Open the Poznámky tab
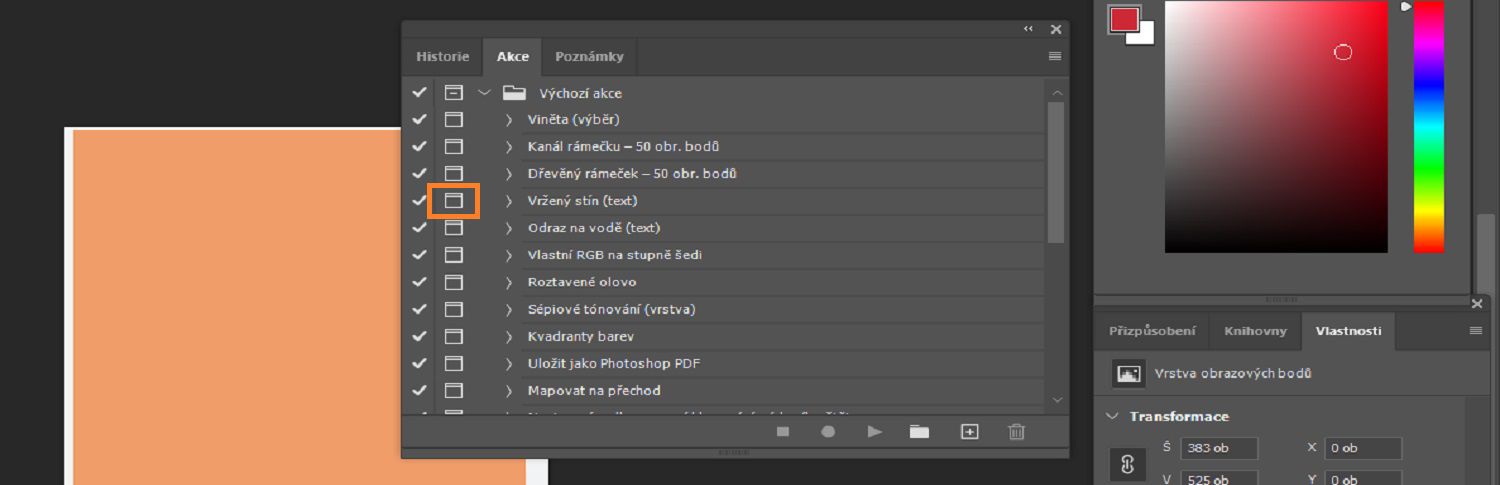 pos(590,57)
